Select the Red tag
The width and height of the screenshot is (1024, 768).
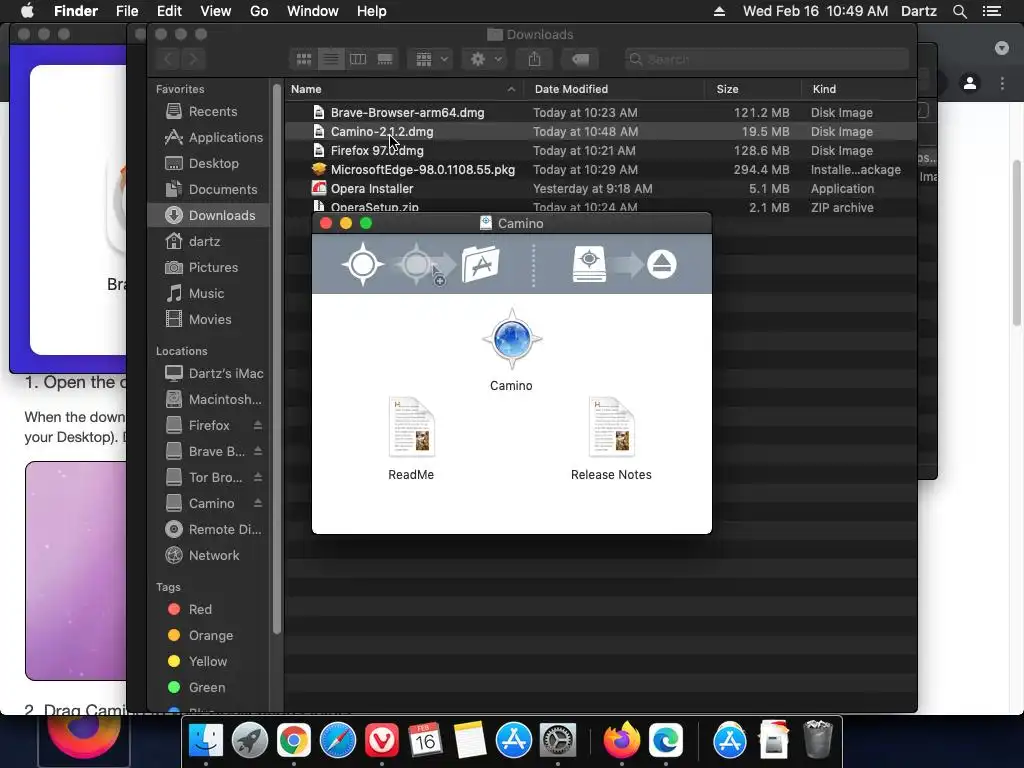(x=189, y=609)
